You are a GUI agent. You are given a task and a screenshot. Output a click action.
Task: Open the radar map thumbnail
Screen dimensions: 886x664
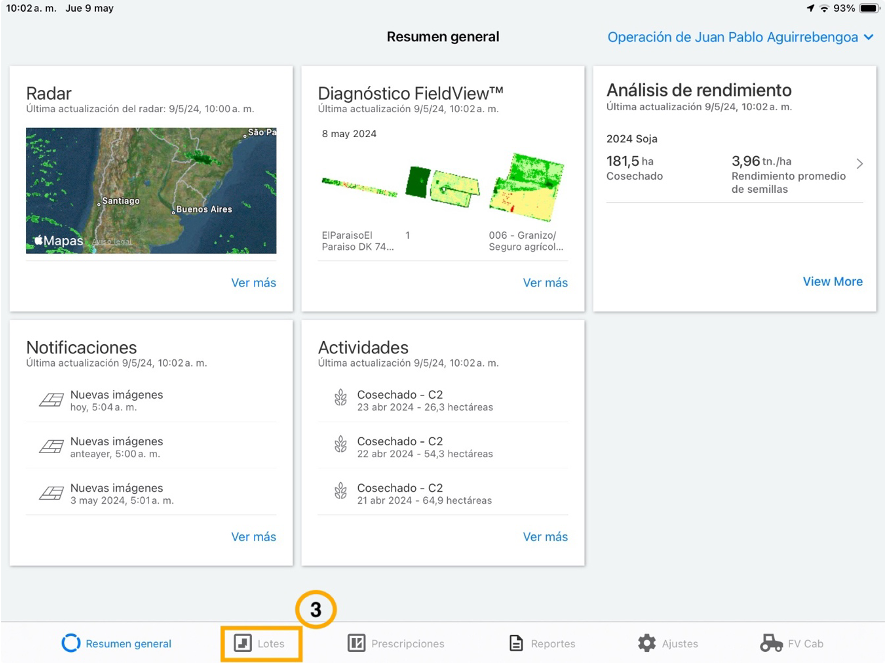point(151,190)
